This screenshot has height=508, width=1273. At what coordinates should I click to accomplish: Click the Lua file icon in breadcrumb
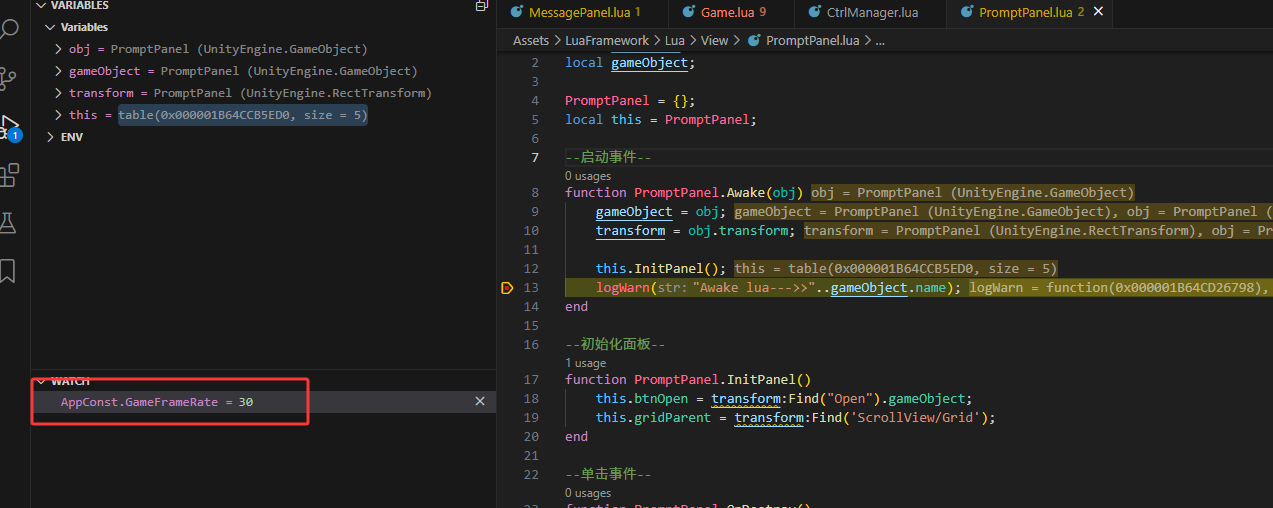[754, 41]
